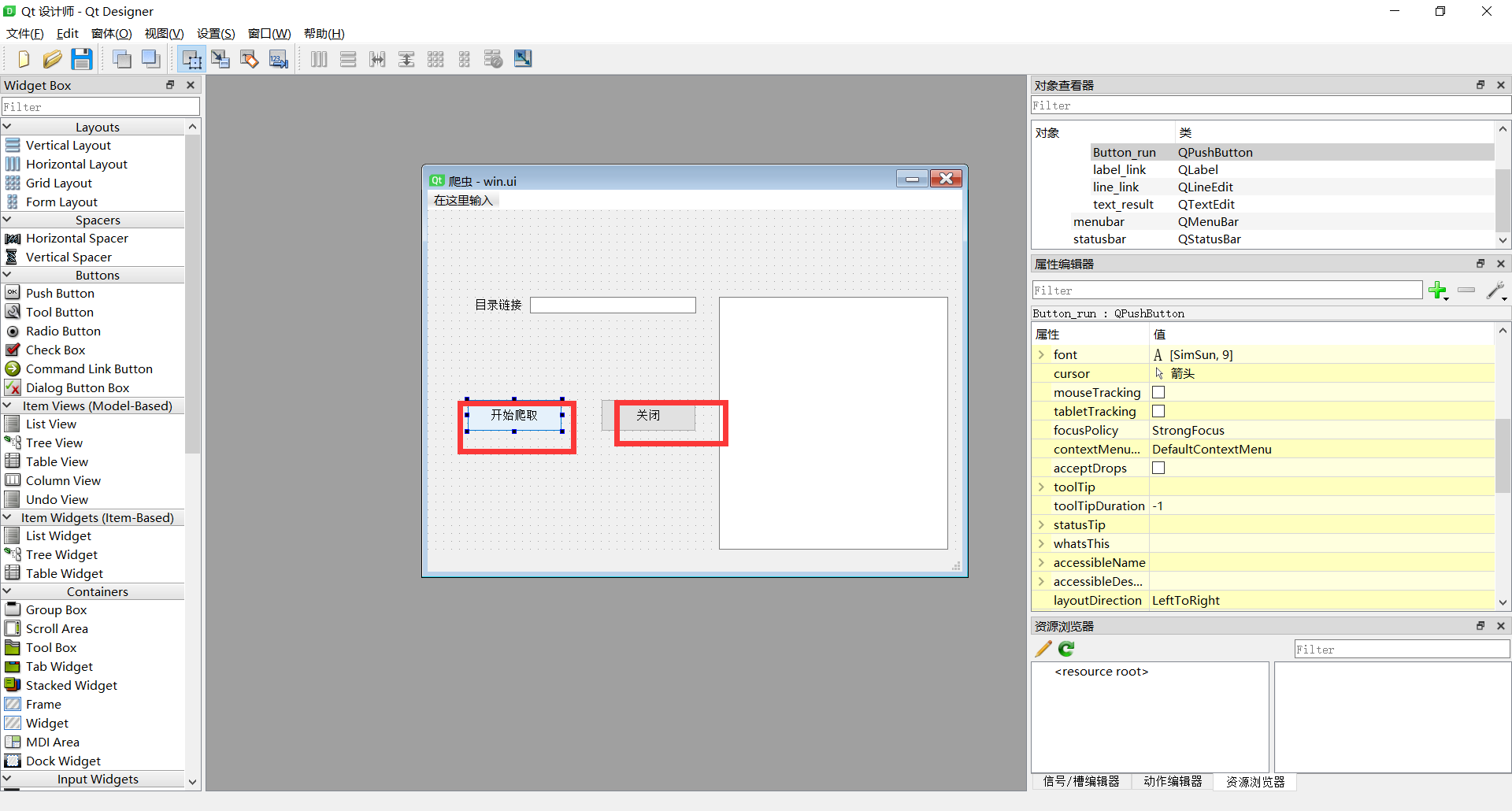Click the 关闭 button on the form
This screenshot has height=811, width=1512.
(x=648, y=415)
